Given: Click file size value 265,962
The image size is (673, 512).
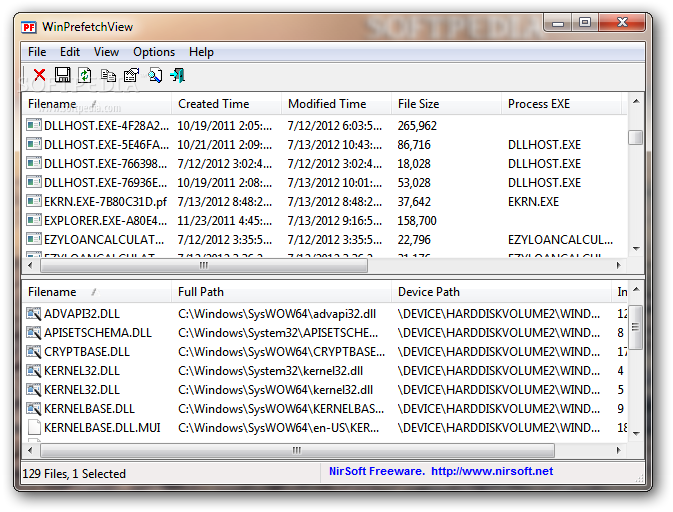Looking at the screenshot, I should click(417, 125).
